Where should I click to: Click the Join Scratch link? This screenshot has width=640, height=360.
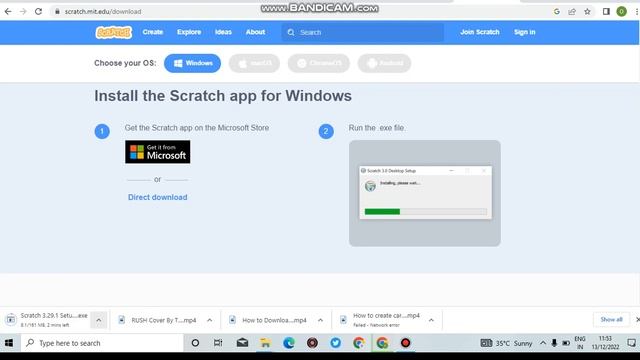(480, 32)
